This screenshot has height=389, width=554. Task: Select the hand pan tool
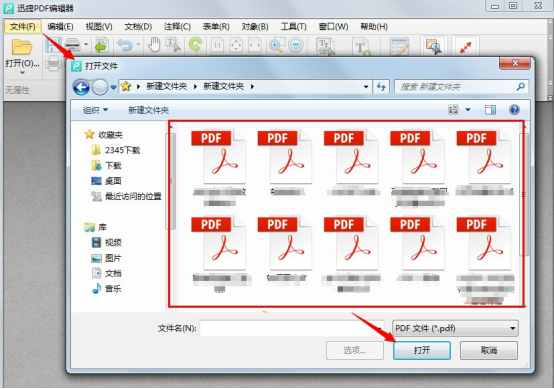(154, 45)
